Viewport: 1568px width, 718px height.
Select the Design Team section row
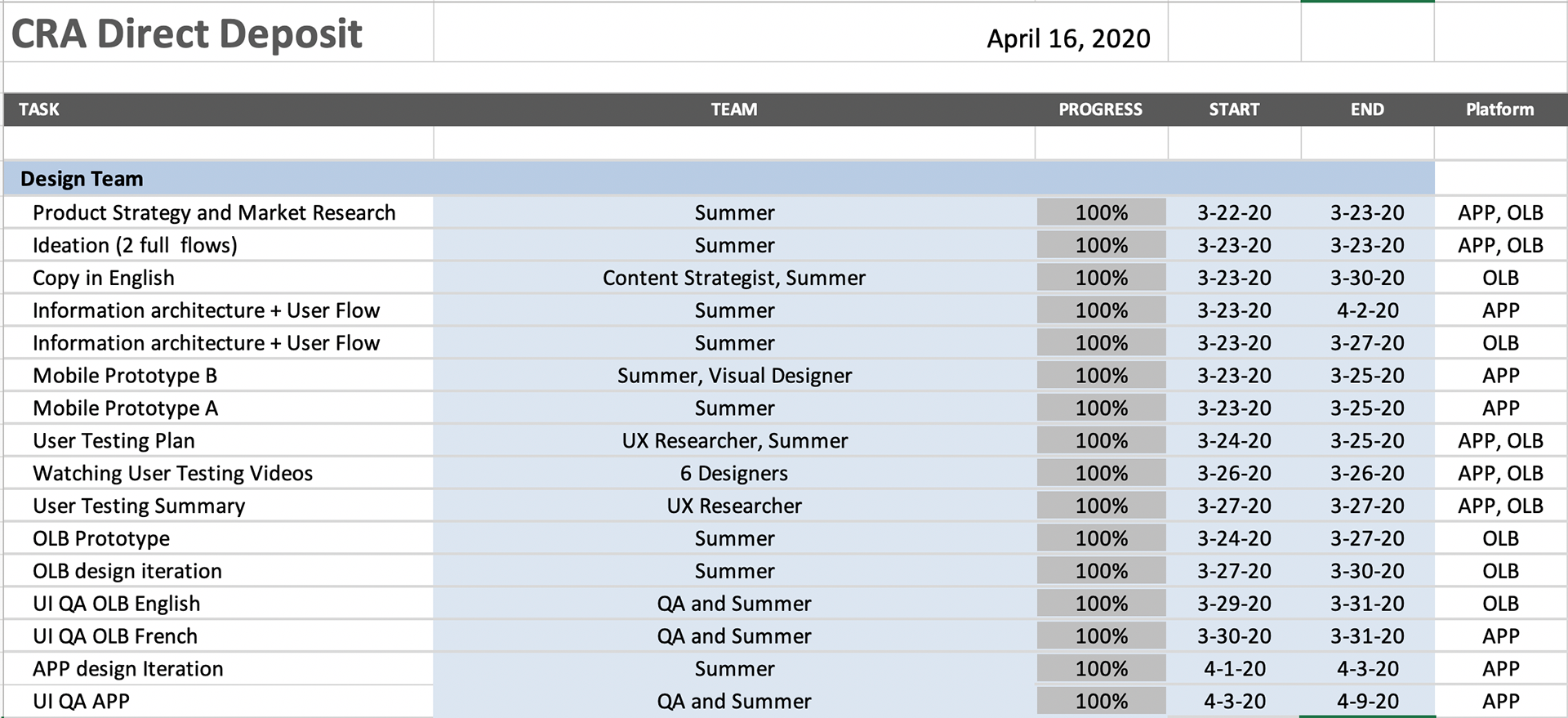coord(82,179)
